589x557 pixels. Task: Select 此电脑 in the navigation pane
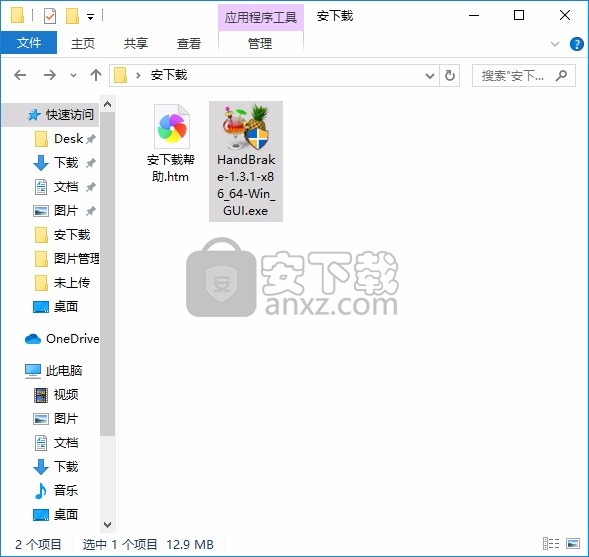pyautogui.click(x=53, y=371)
